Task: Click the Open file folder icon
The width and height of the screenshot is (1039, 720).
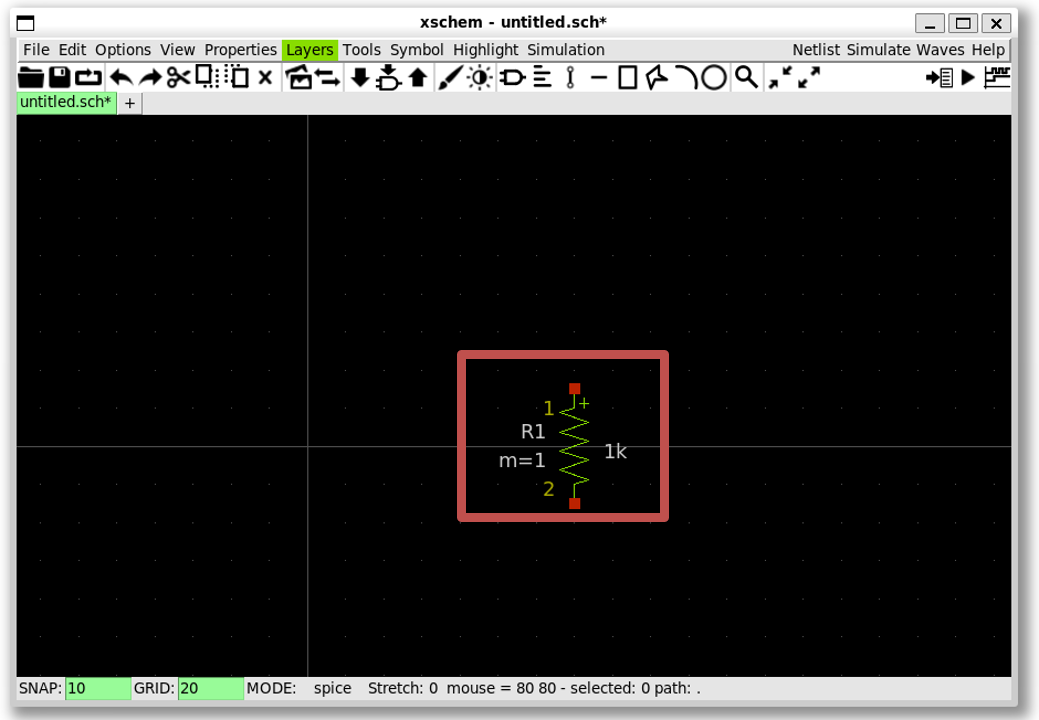Action: click(31, 77)
